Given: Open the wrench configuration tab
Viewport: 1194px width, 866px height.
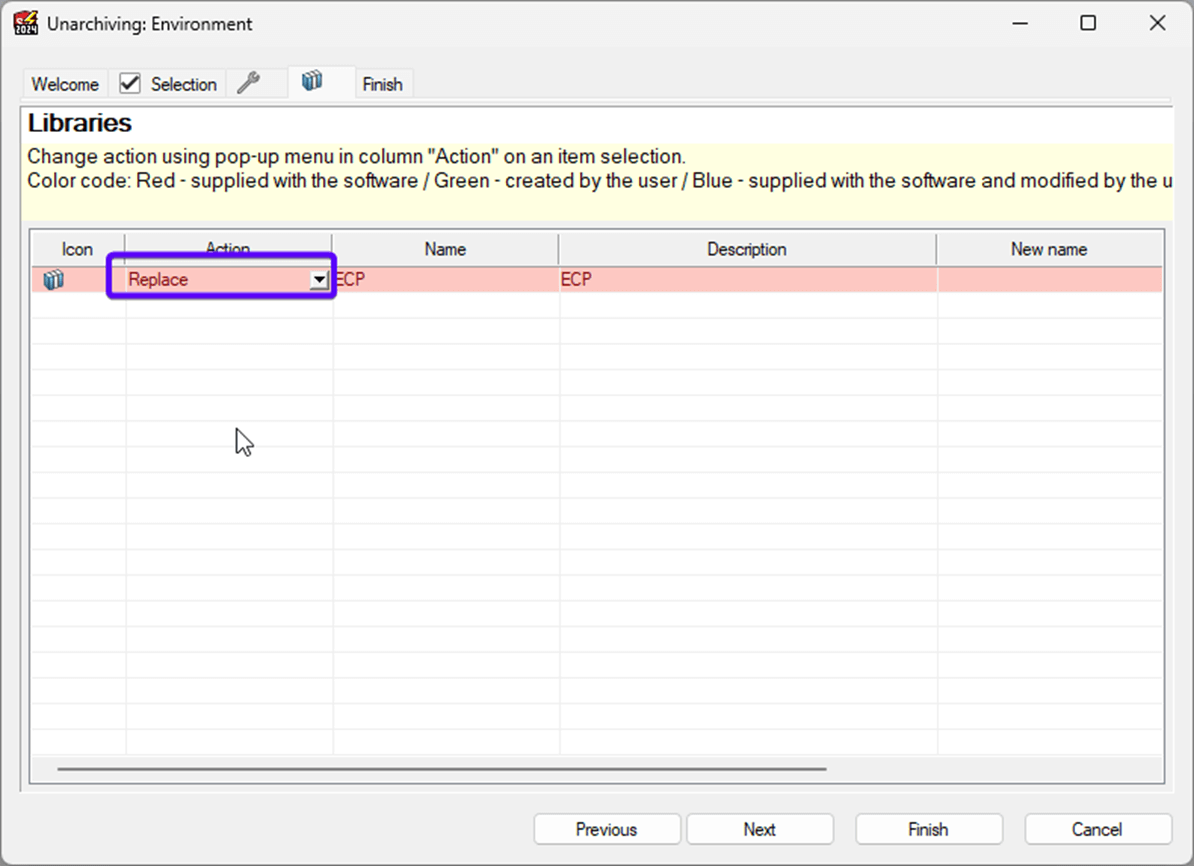Looking at the screenshot, I should pyautogui.click(x=248, y=82).
